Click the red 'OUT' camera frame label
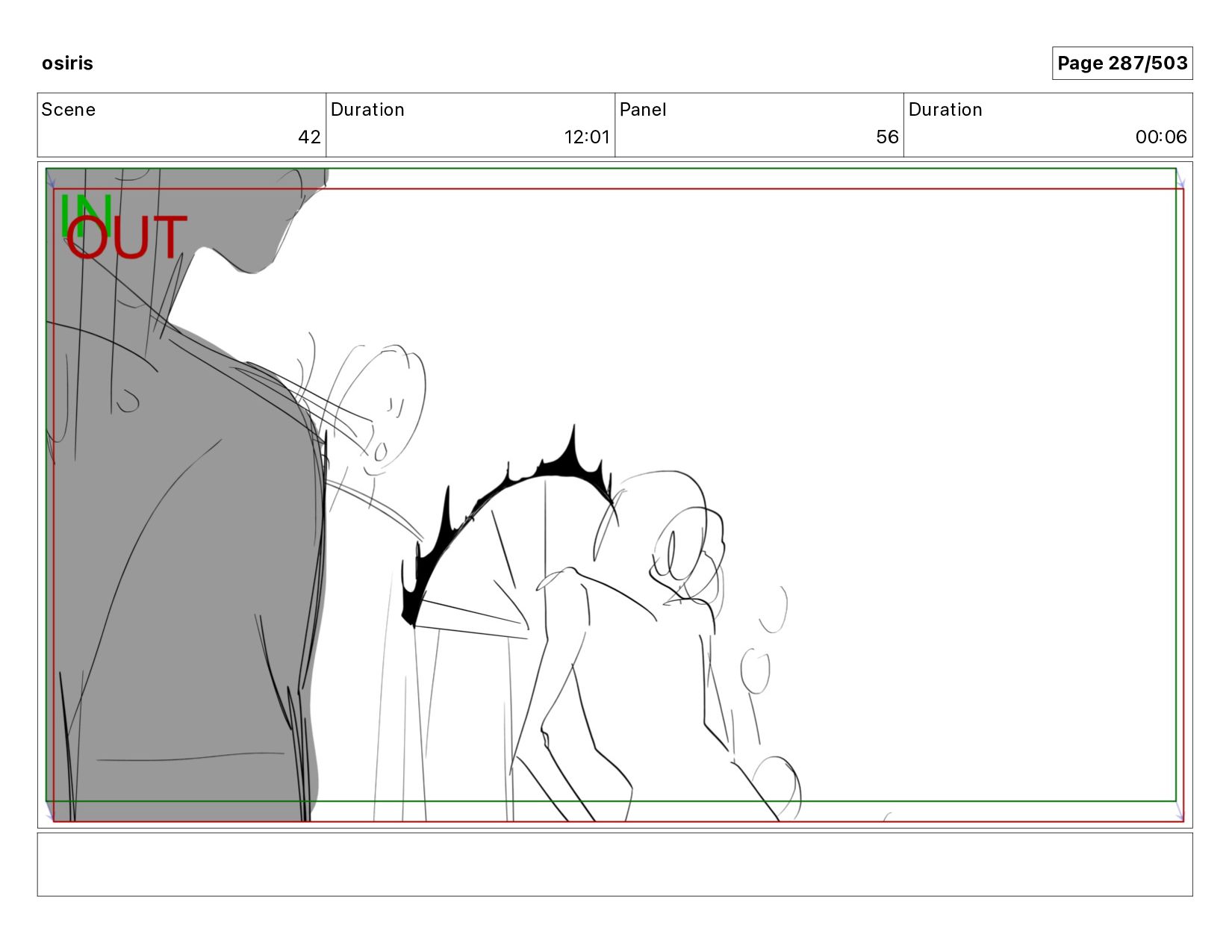Viewport: 1232px width, 952px height. [127, 237]
